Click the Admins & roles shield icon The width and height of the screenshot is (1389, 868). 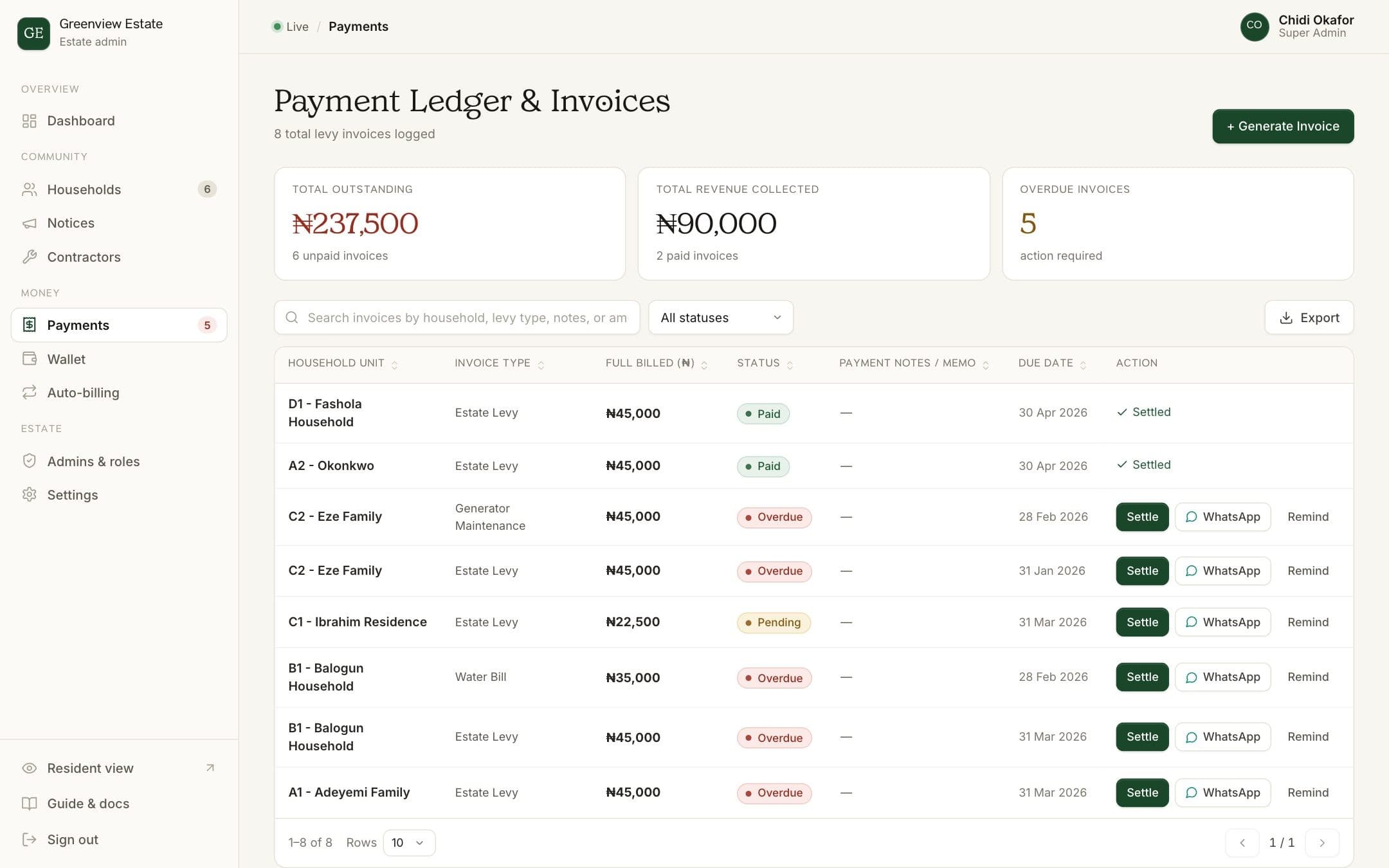coord(29,461)
